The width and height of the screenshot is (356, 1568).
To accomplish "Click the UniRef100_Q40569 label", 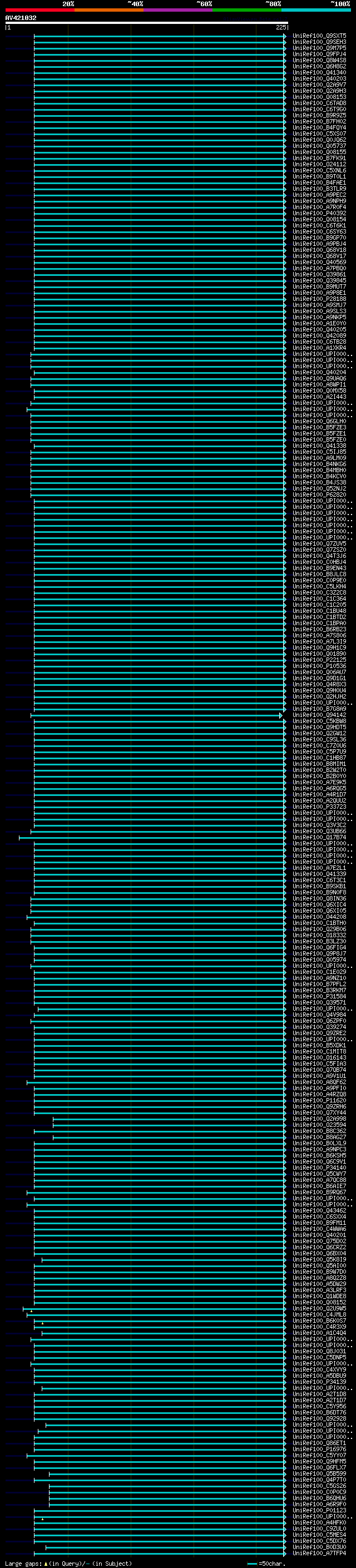I will coord(319,263).
